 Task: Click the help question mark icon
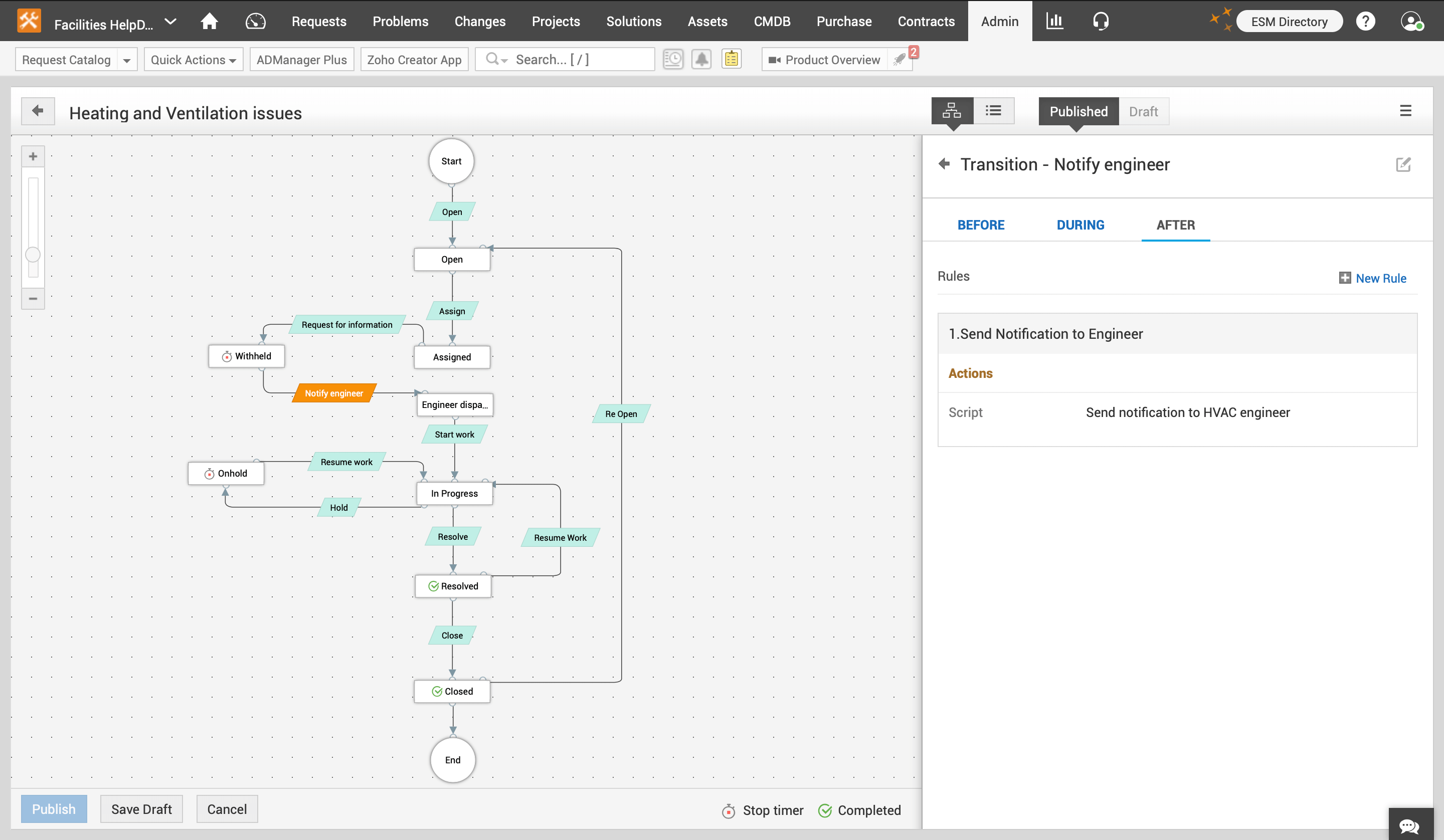[x=1365, y=21]
